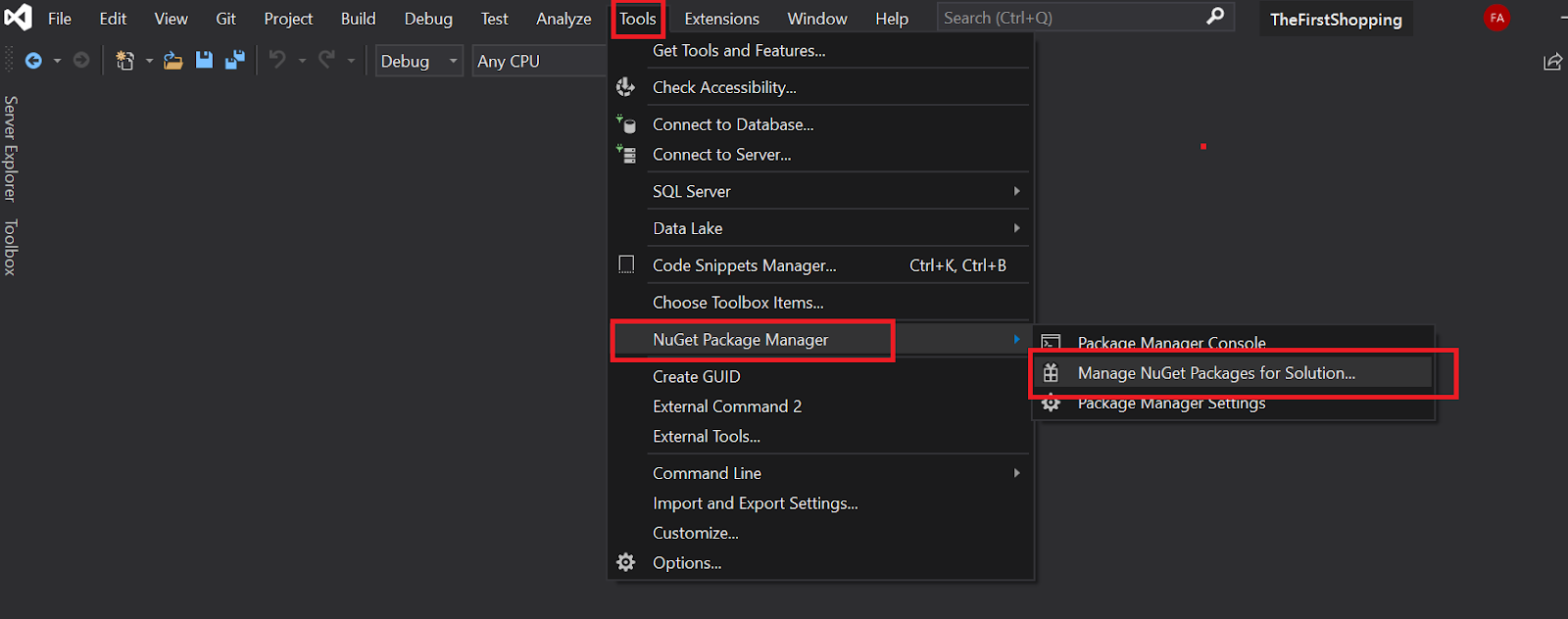Expand the Undo history dropdown arrow
The height and width of the screenshot is (619, 1568).
point(302,61)
